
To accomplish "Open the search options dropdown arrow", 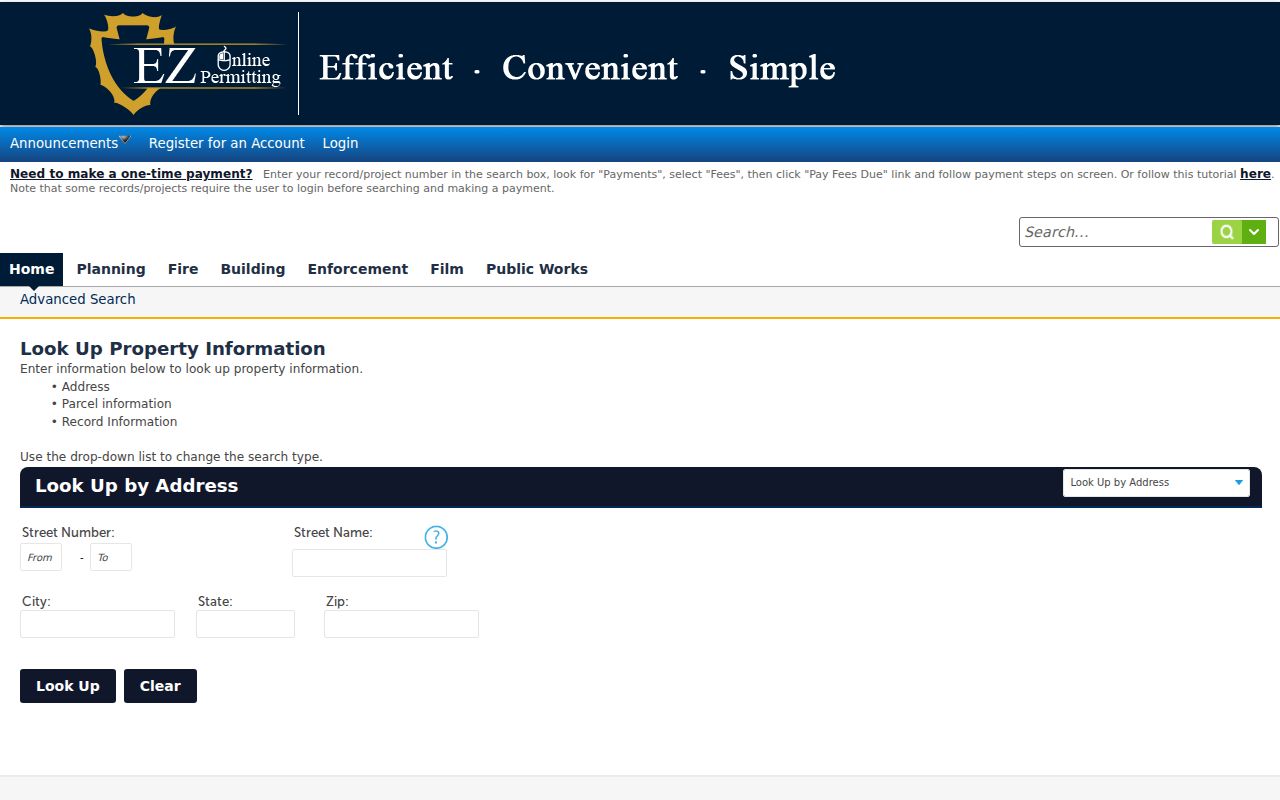I will [1254, 232].
